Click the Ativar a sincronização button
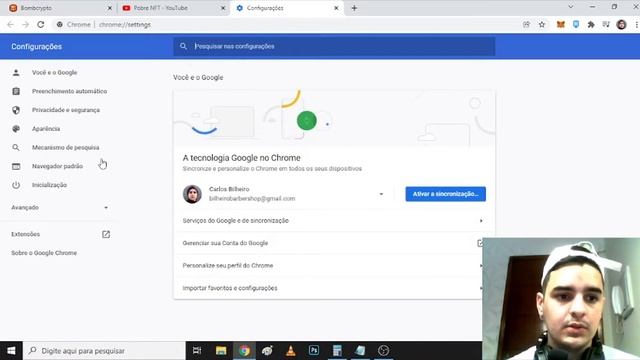 [x=445, y=194]
